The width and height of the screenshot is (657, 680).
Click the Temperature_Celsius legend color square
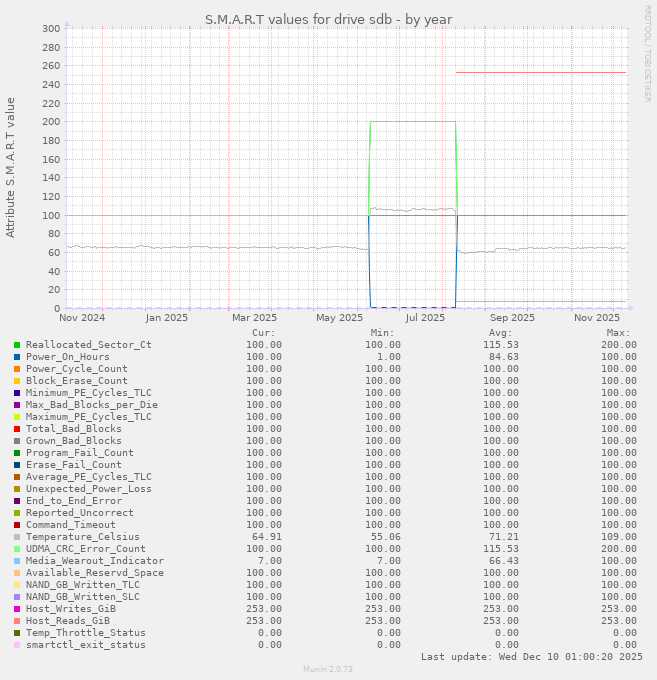point(17,537)
